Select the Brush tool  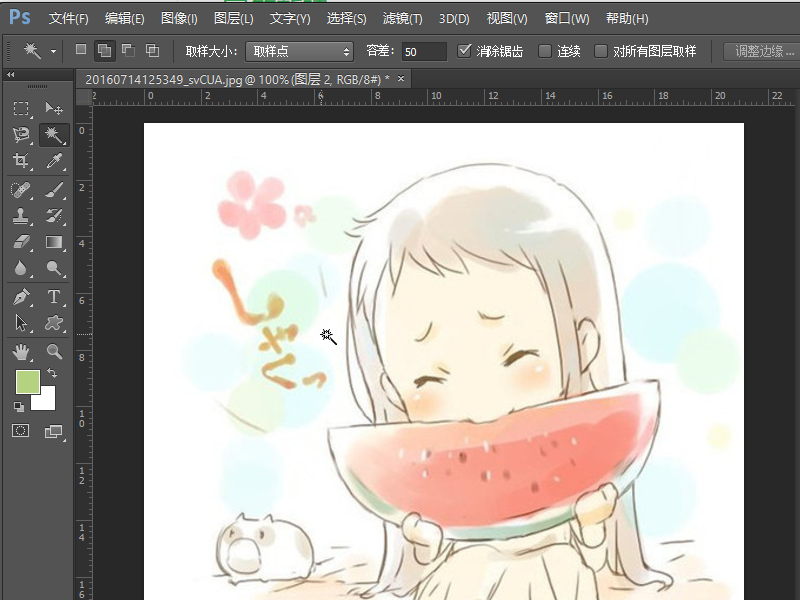(x=54, y=190)
